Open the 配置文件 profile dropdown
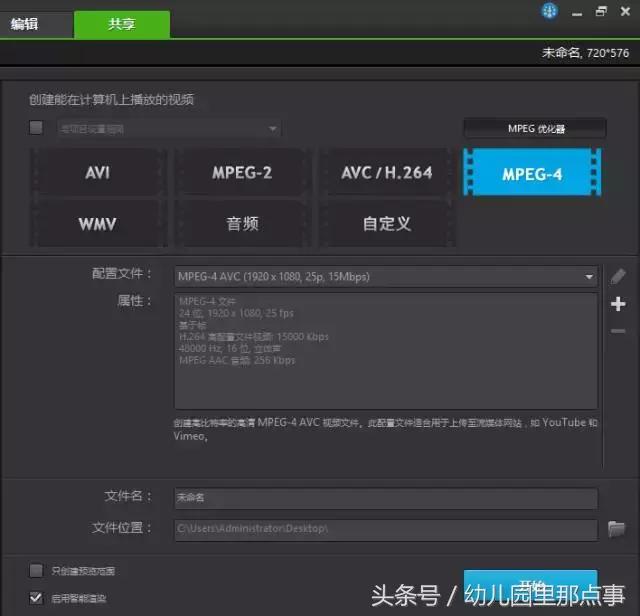 click(386, 276)
